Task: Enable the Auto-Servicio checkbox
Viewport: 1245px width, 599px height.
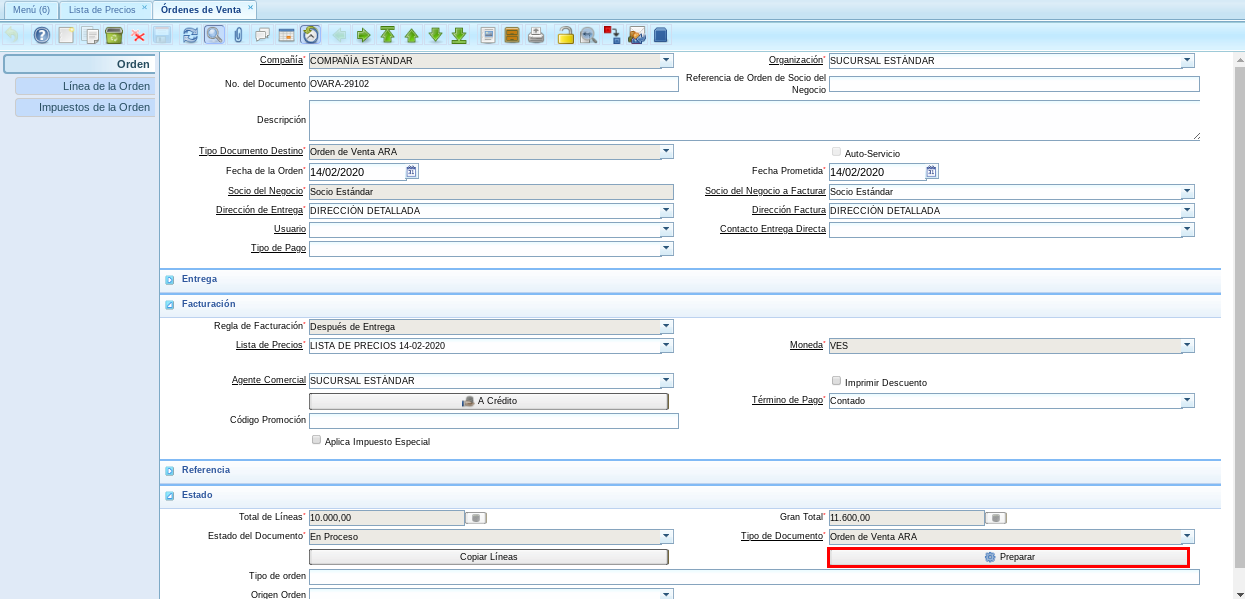Action: tap(836, 152)
